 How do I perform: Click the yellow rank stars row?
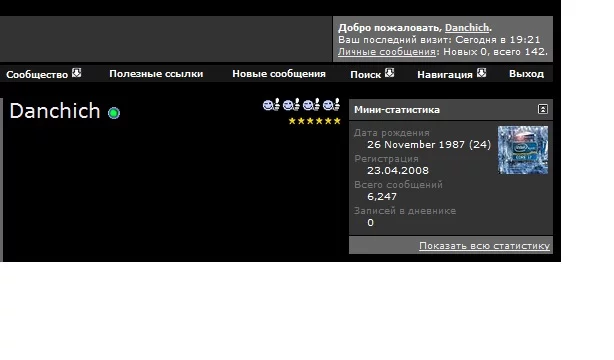click(314, 121)
